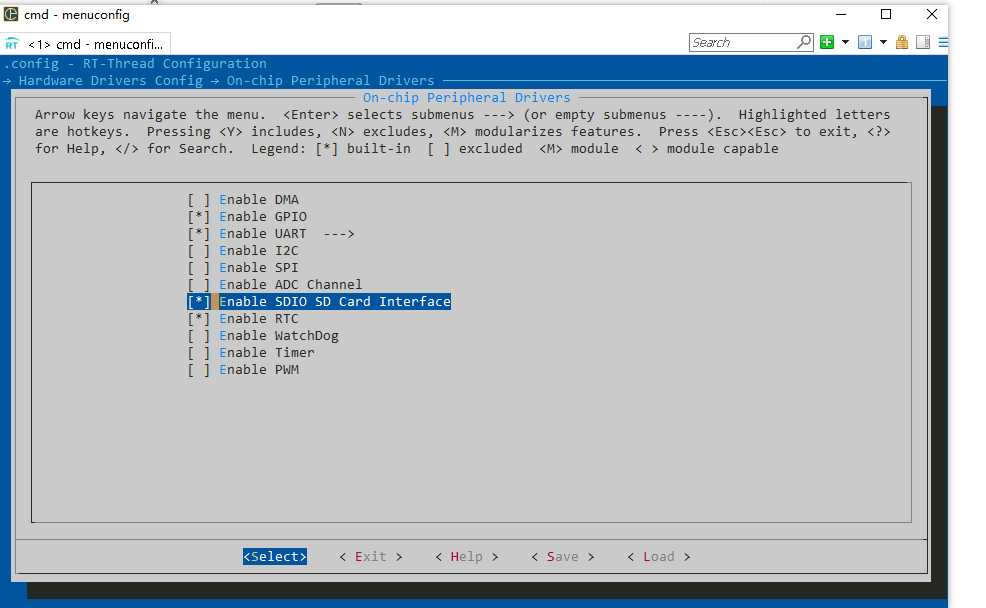Screen dimensions: 986x608
Task: Click the ConEmu window icon in title bar
Action: pos(11,14)
